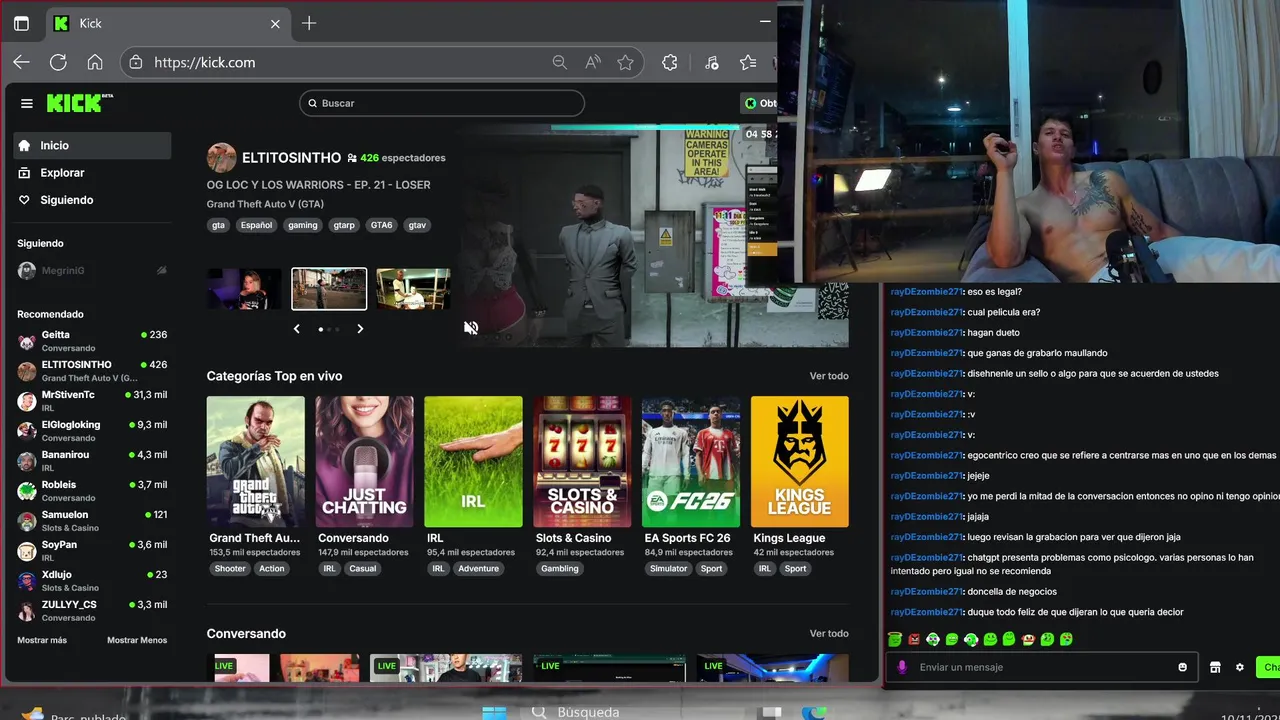Open the Kings League category card
This screenshot has width=1280, height=720.
pyautogui.click(x=800, y=462)
